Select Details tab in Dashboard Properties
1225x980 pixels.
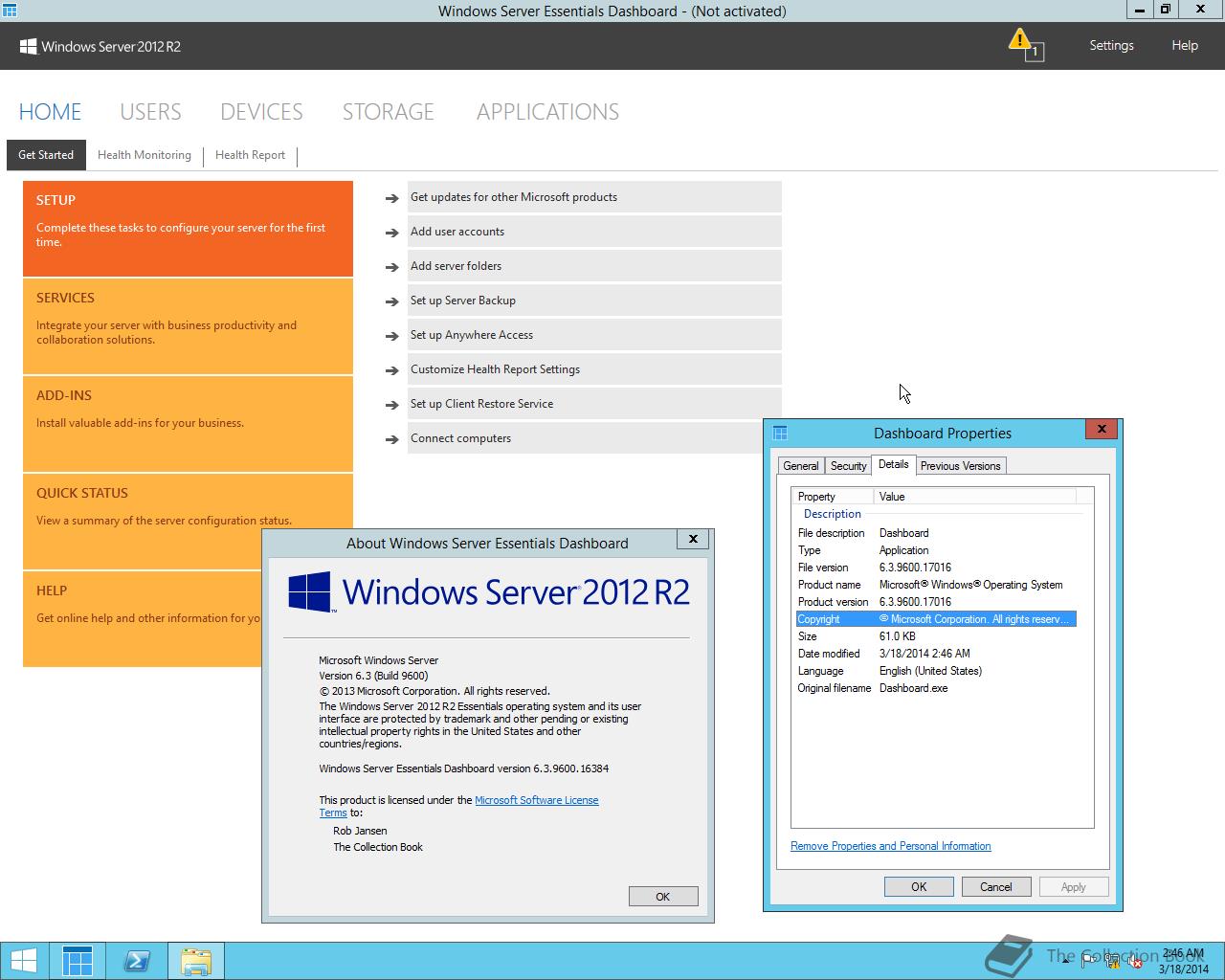coord(893,464)
